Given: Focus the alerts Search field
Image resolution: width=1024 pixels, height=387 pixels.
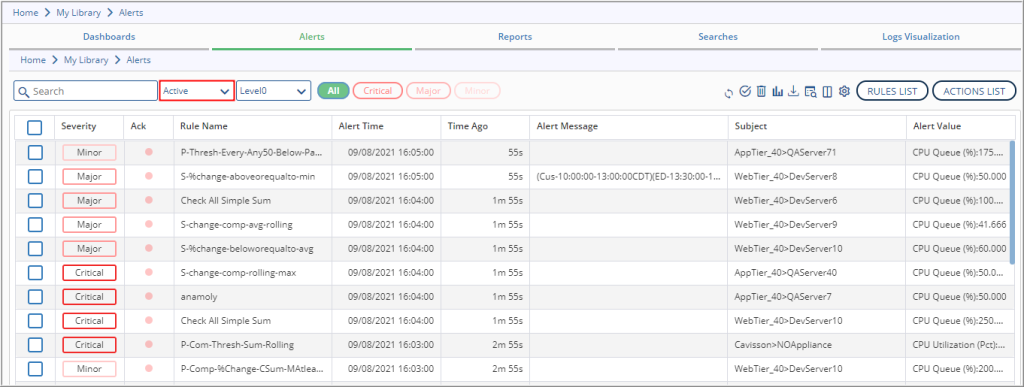Looking at the screenshot, I should pyautogui.click(x=86, y=91).
